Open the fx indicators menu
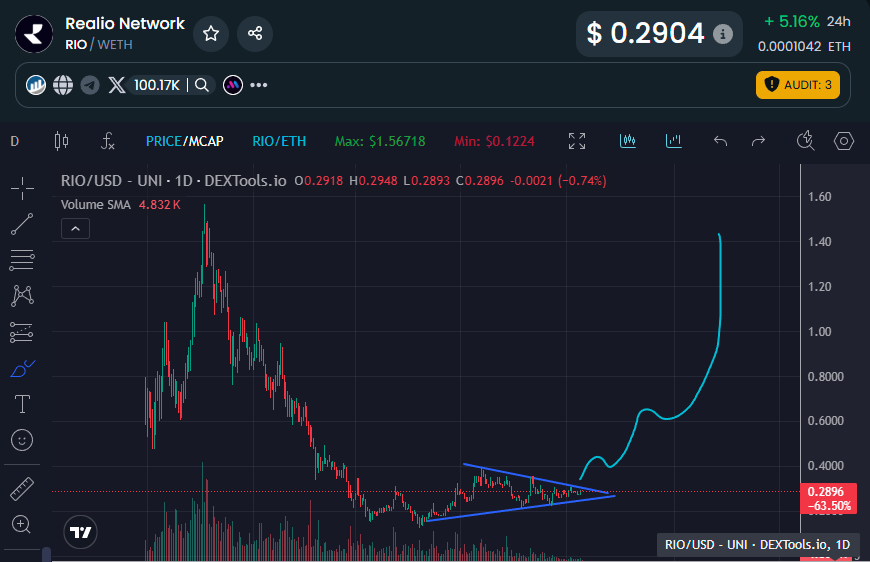The image size is (870, 562). (108, 141)
